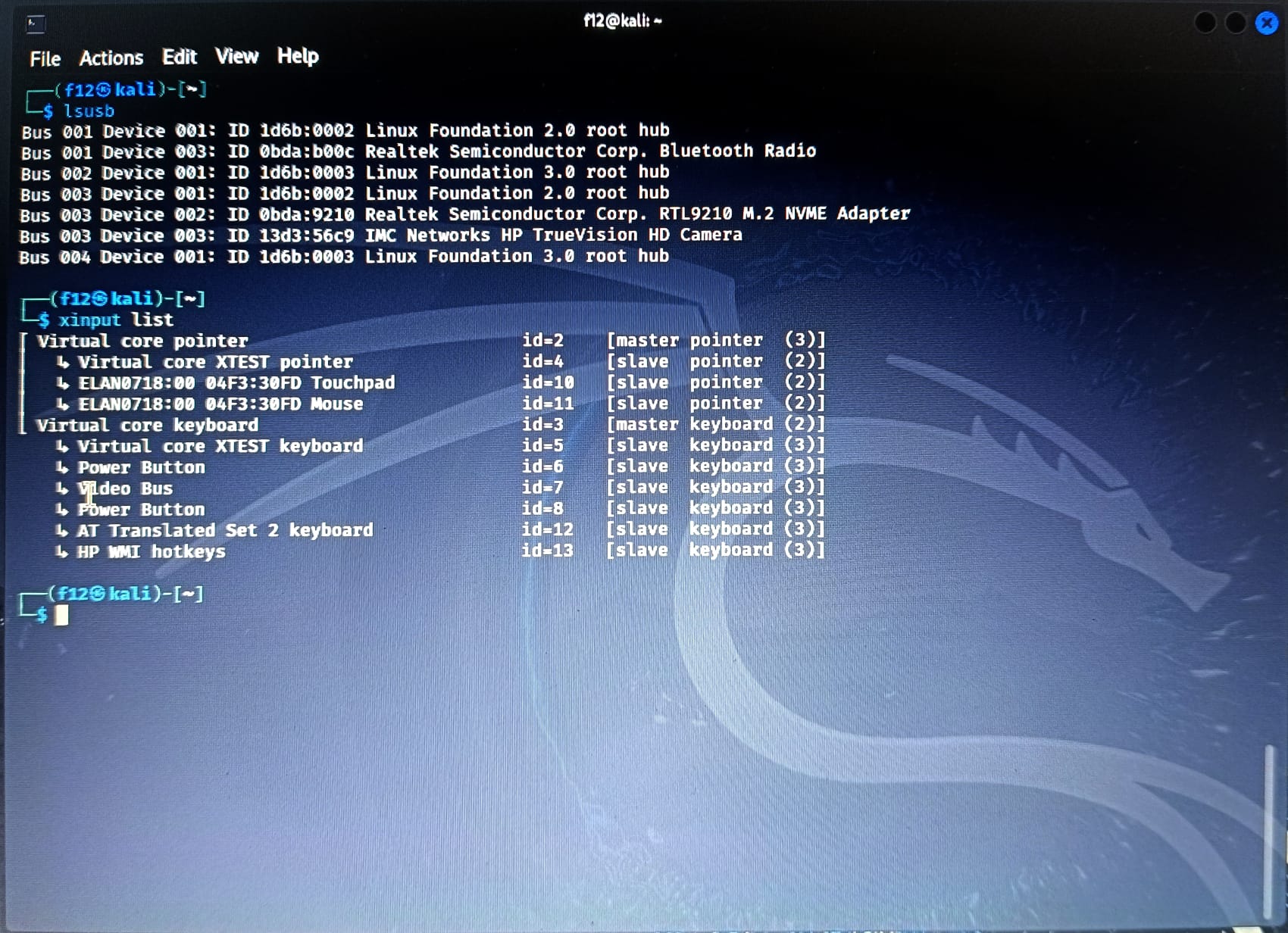Click 'Virtual core XTEST pointer' row
The image size is (1288, 933).
(x=440, y=362)
